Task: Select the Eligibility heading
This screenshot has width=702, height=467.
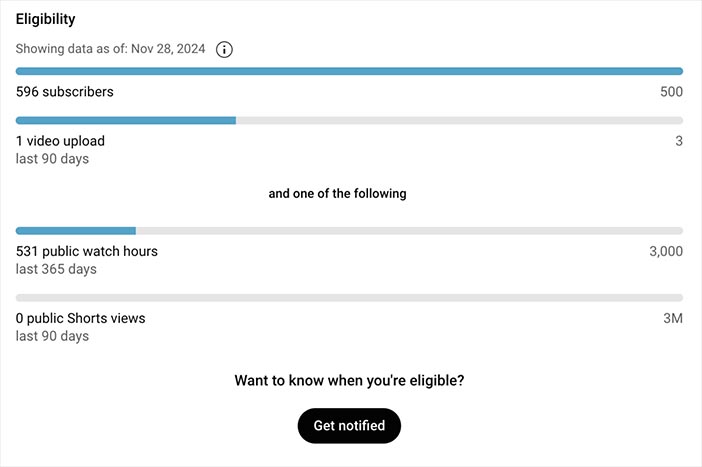Action: pos(46,19)
